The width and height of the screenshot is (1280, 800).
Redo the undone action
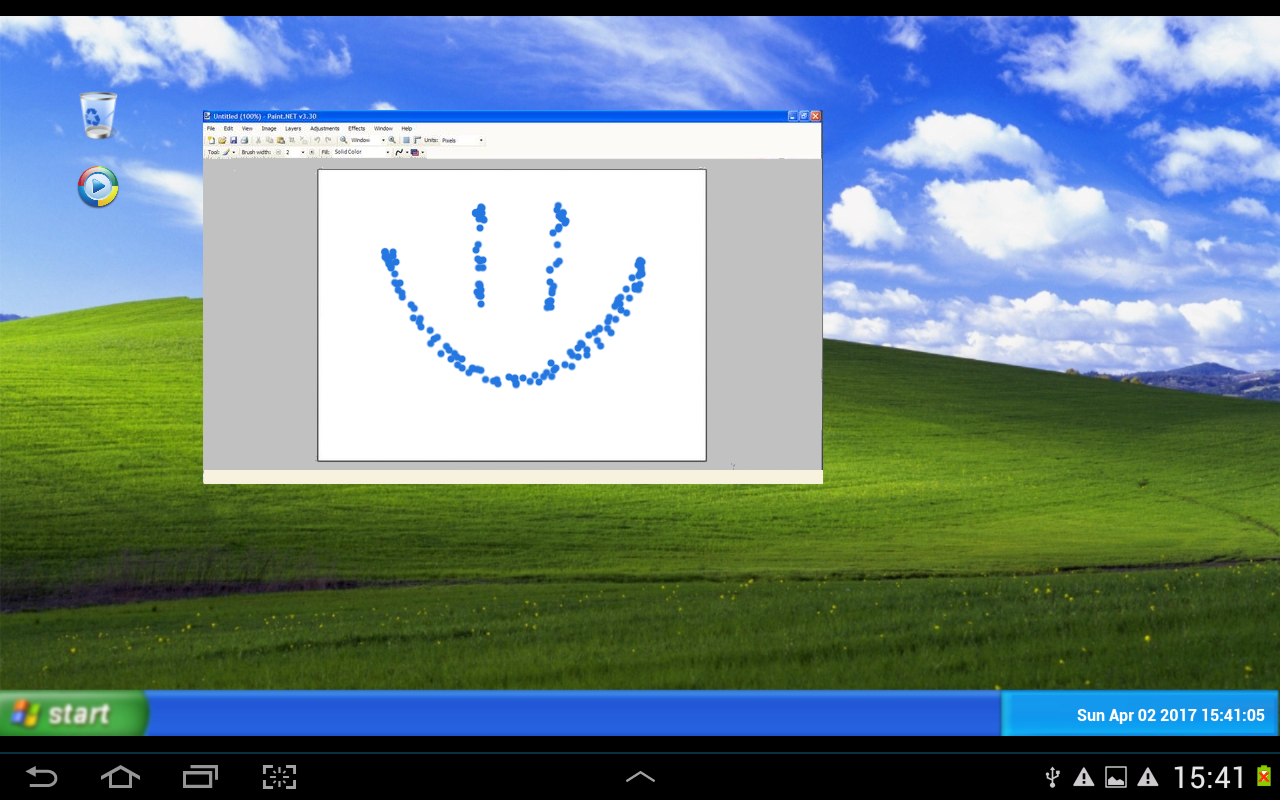click(328, 140)
